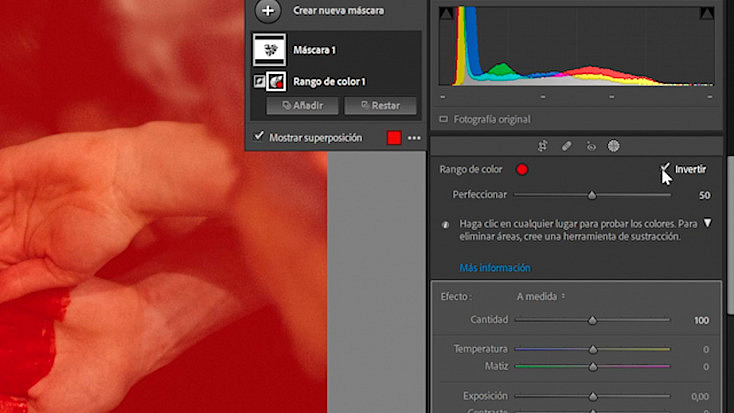Click the "Máscara 1" name text
The image size is (734, 413).
314,50
